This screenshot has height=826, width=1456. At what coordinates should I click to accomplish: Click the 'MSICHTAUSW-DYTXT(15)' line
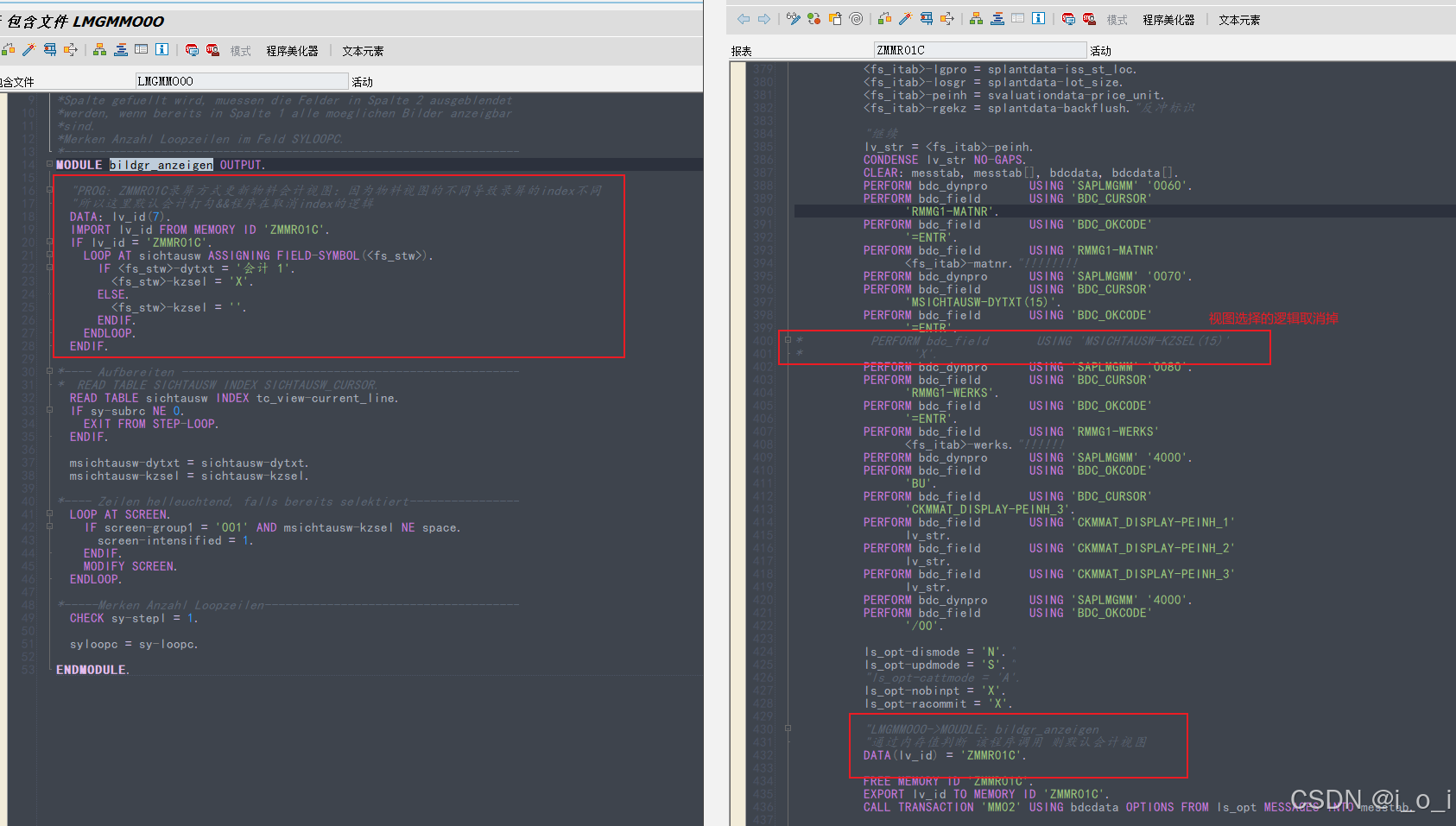(984, 302)
